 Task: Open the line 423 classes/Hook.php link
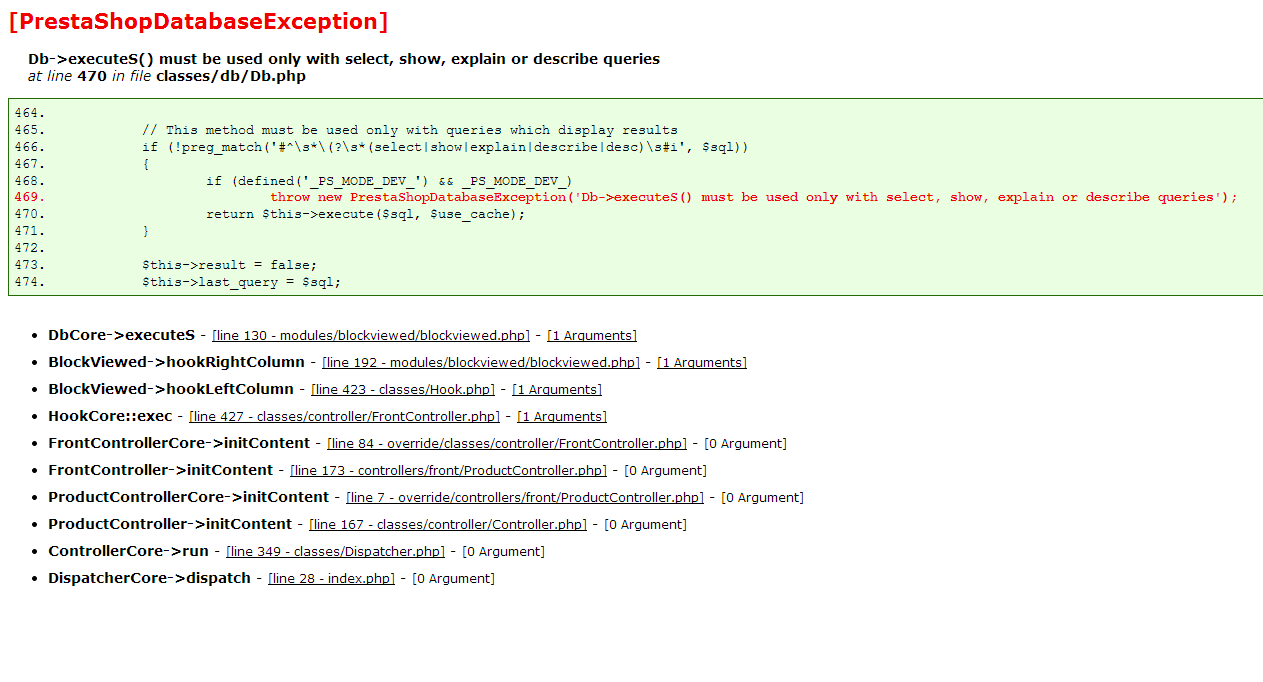point(403,390)
